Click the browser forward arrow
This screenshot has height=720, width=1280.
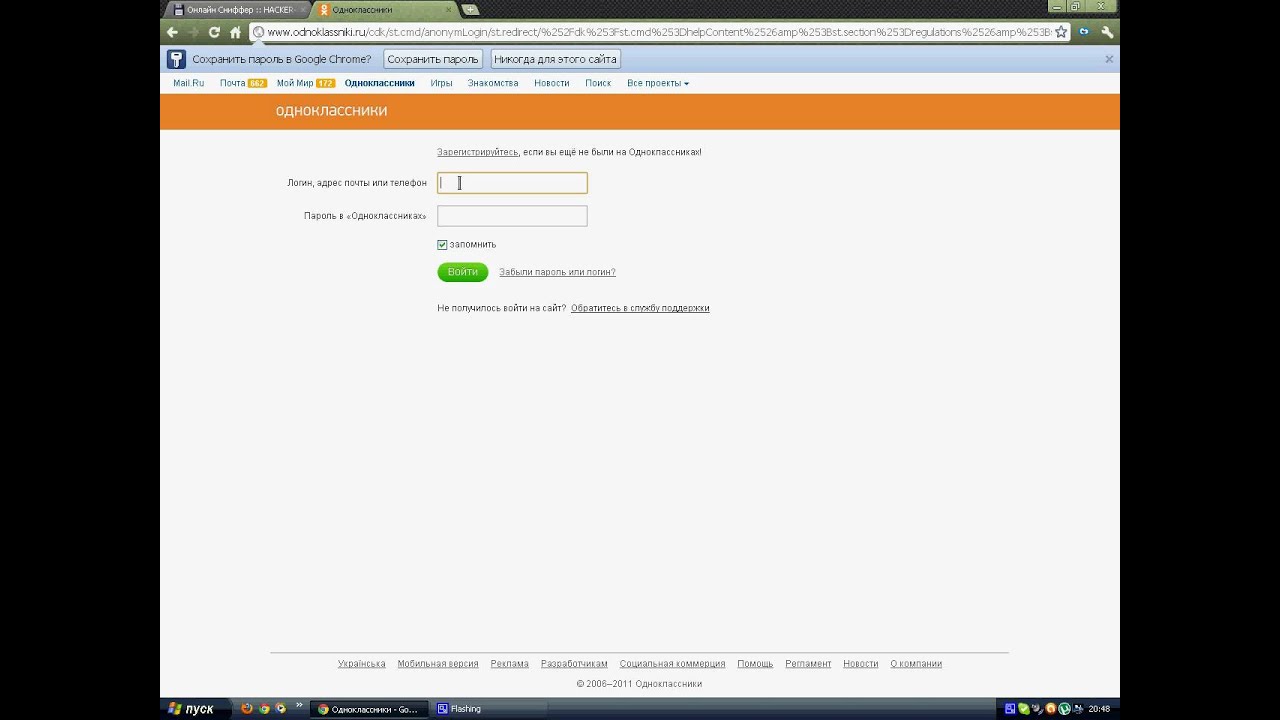pos(193,32)
